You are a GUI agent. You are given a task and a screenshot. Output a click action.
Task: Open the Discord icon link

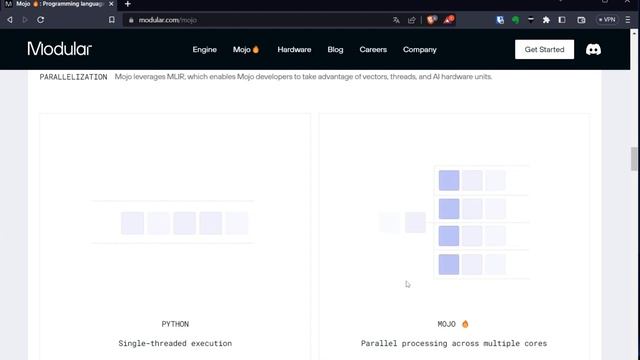[593, 49]
